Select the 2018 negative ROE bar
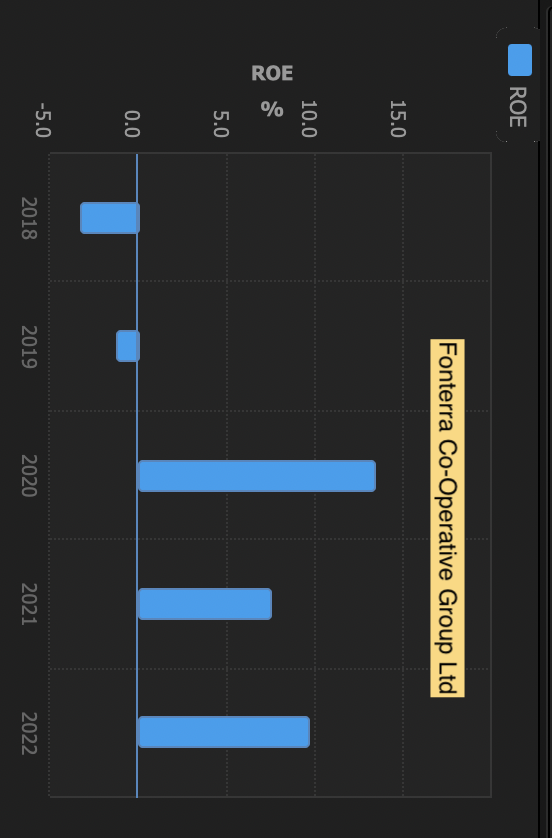 110,218
